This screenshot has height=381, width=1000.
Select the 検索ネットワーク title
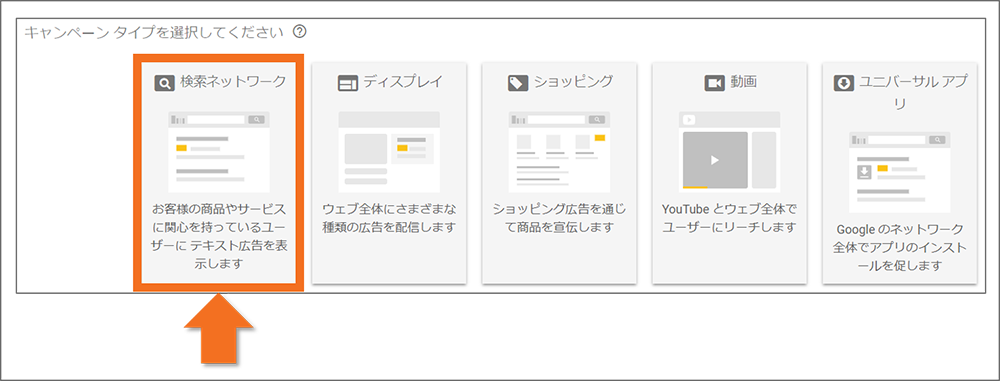click(233, 82)
